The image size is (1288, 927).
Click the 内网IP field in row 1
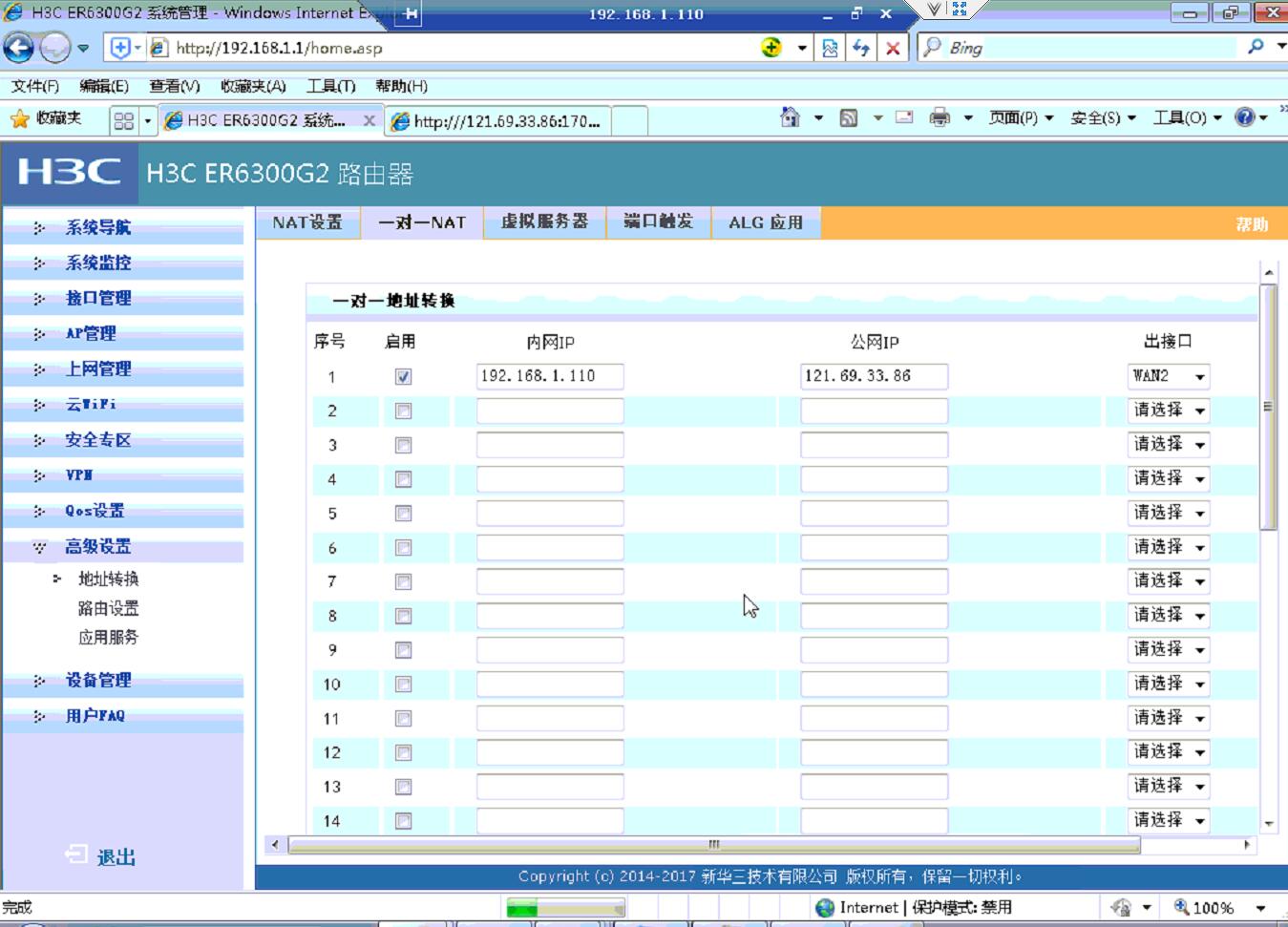tap(550, 376)
